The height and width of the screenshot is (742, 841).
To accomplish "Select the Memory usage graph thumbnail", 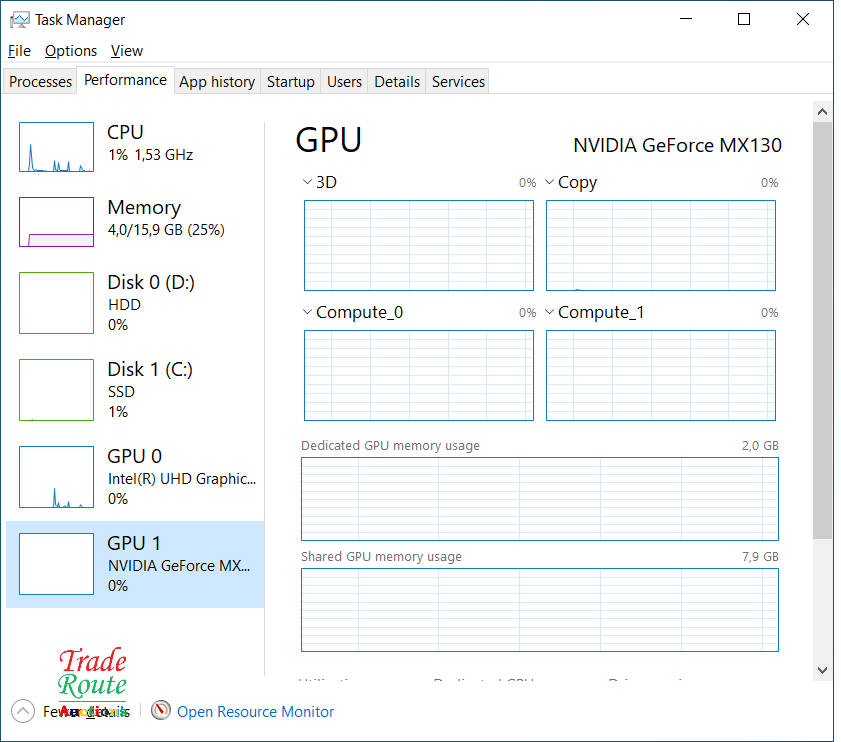I will pos(56,221).
